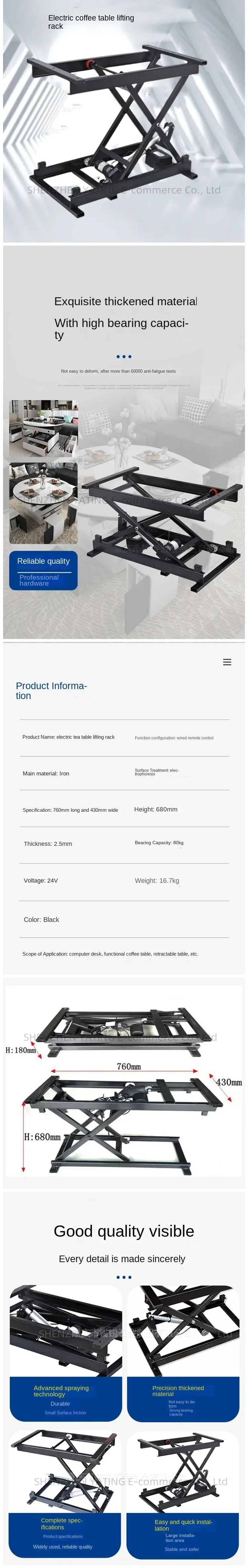Click the Product Name row text

[68, 736]
